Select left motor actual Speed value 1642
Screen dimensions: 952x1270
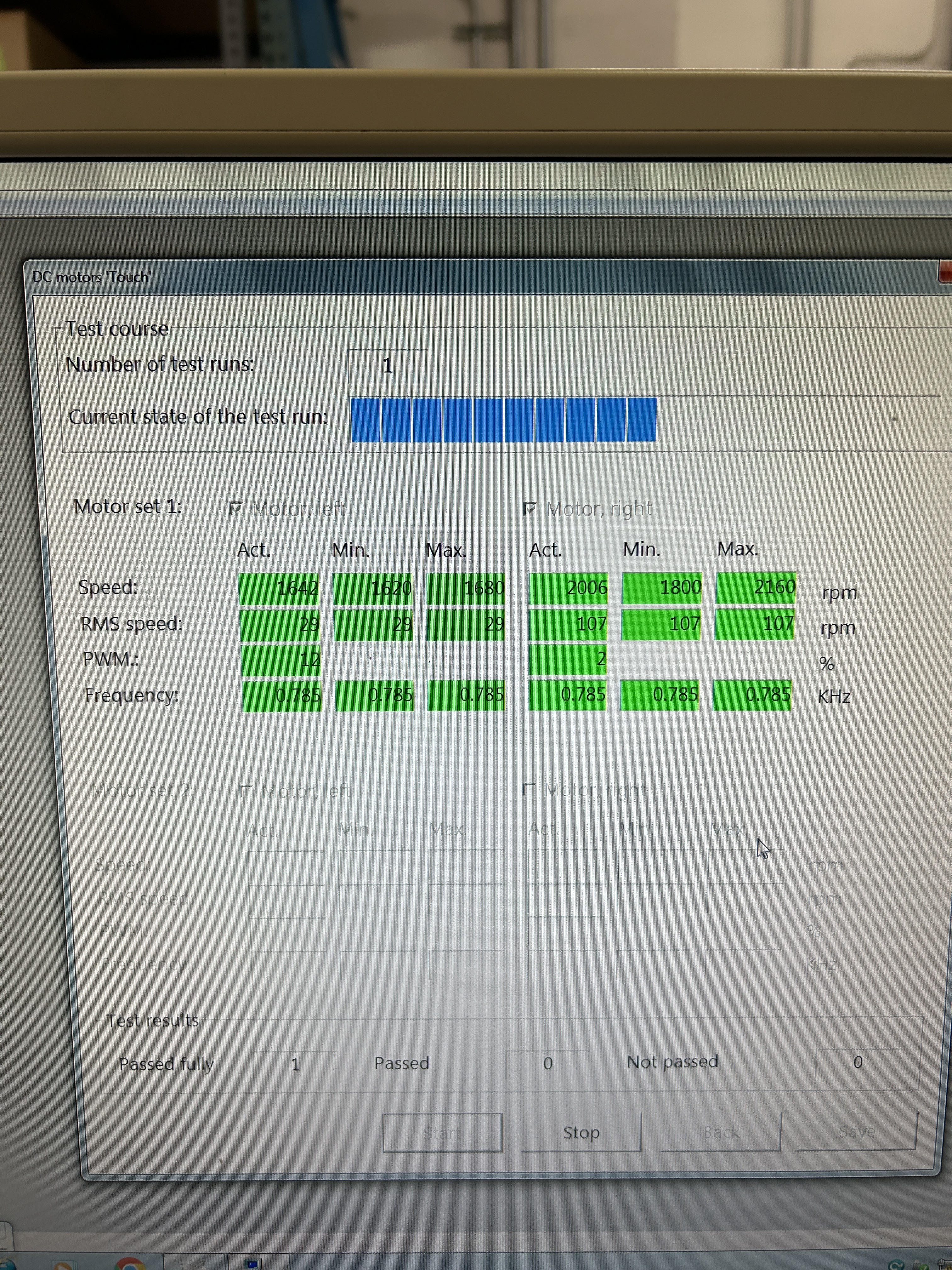click(x=279, y=588)
